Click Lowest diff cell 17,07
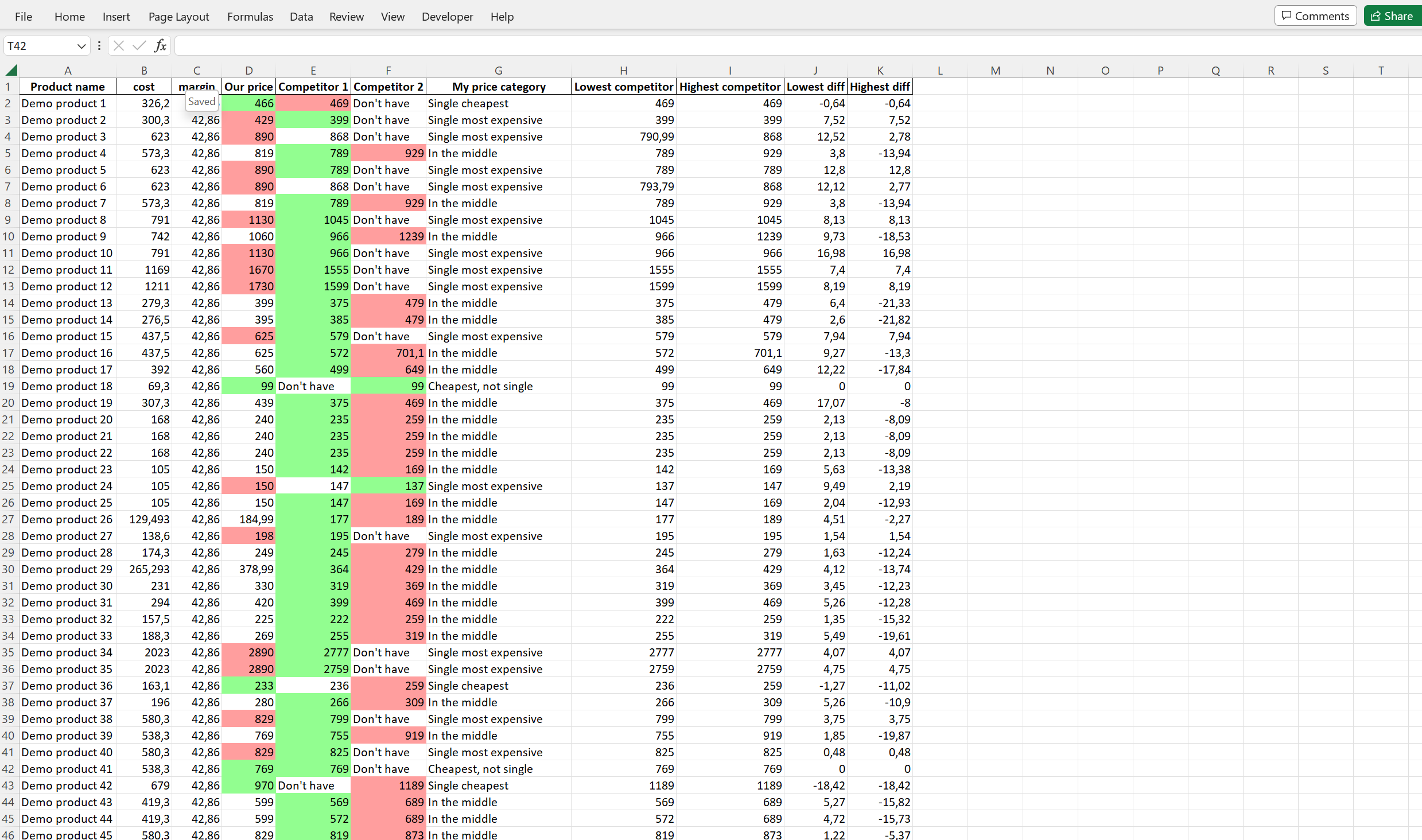This screenshot has height=840, width=1422. tap(815, 403)
